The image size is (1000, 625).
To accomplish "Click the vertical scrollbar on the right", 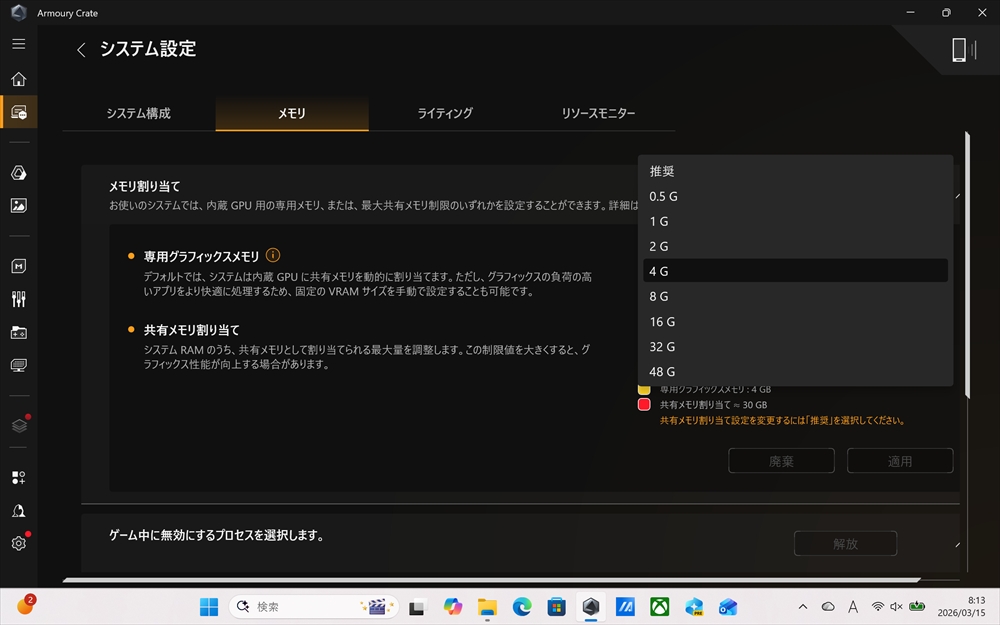I will pyautogui.click(x=967, y=265).
